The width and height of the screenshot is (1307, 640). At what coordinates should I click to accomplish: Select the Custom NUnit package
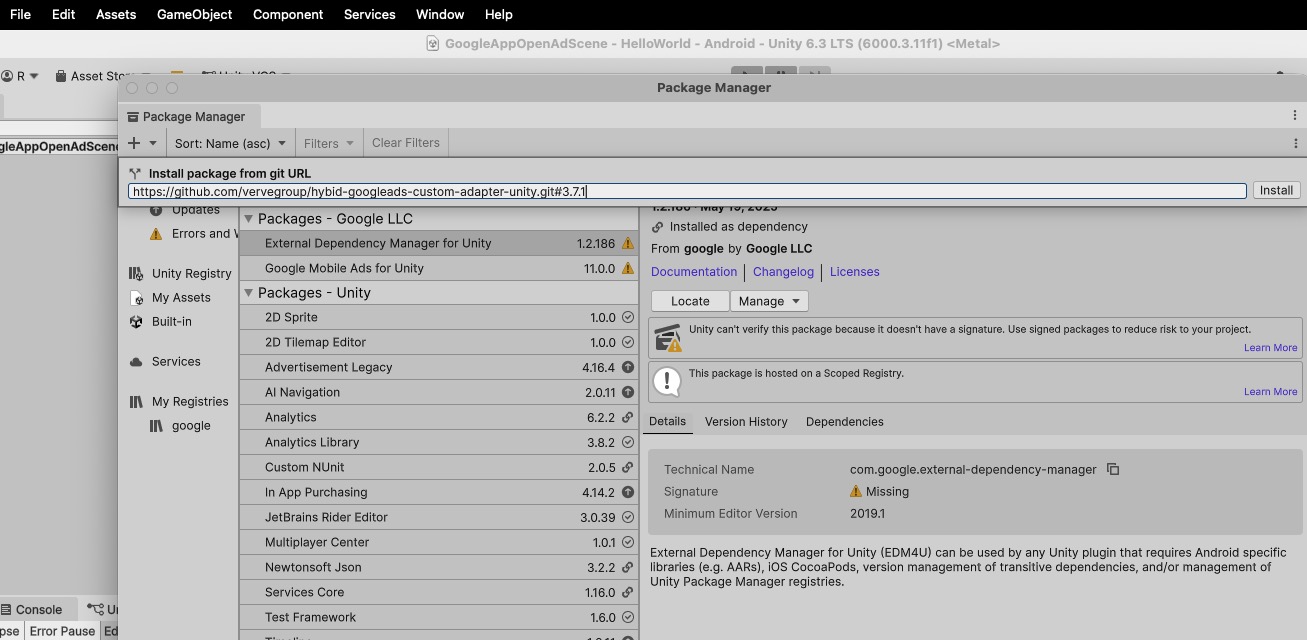(439, 467)
